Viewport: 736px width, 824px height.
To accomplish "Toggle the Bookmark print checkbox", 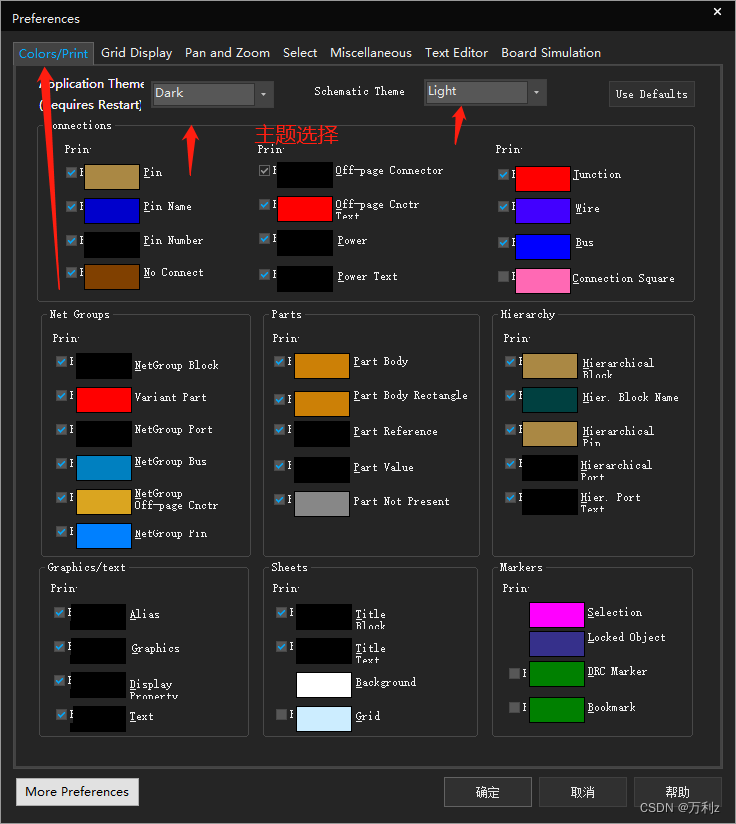I will pyautogui.click(x=514, y=707).
